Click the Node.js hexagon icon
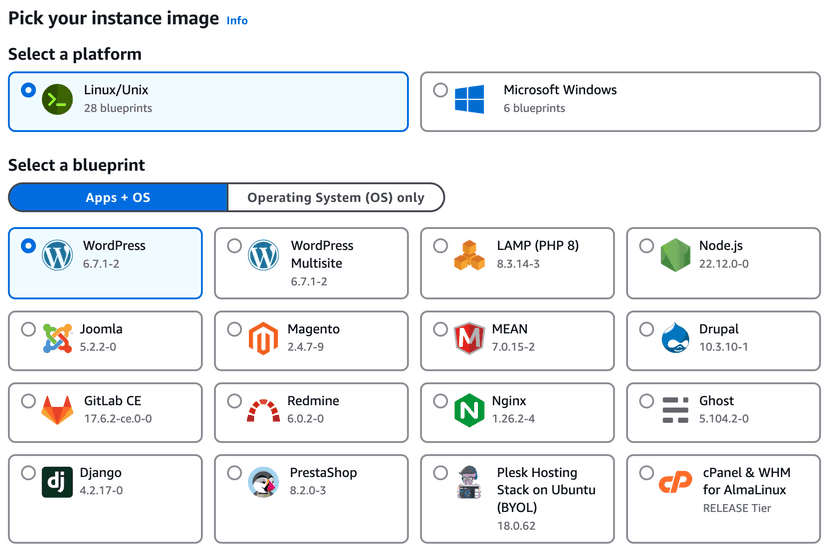This screenshot has width=828, height=554. pos(675,255)
